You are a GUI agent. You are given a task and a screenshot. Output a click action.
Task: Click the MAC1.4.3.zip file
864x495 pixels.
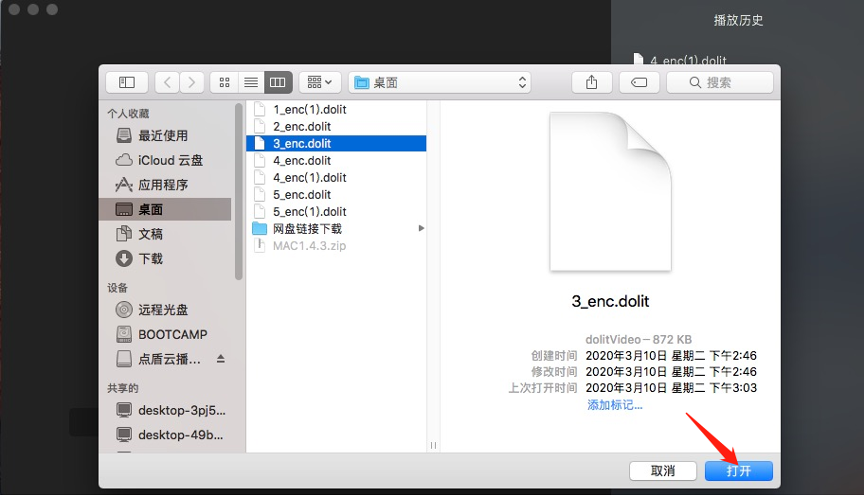point(336,246)
